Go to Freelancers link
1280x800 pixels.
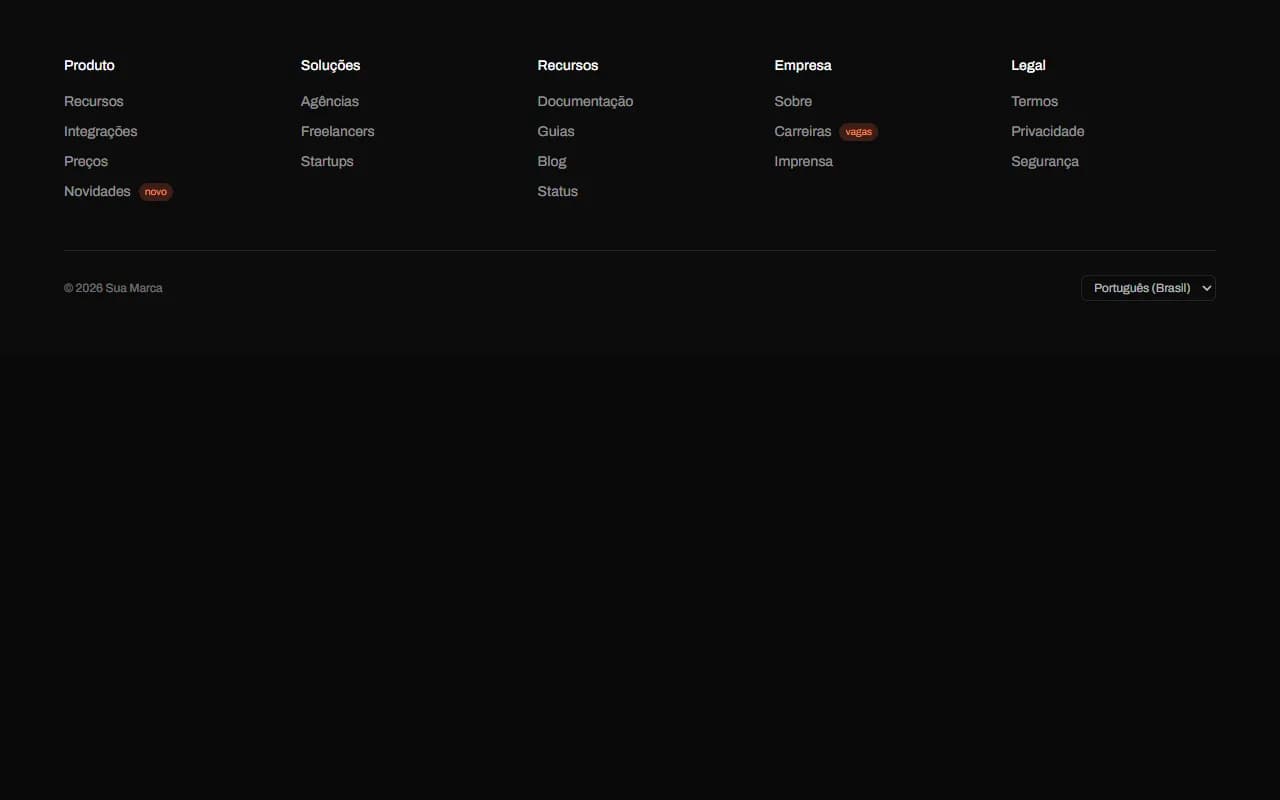coord(338,131)
